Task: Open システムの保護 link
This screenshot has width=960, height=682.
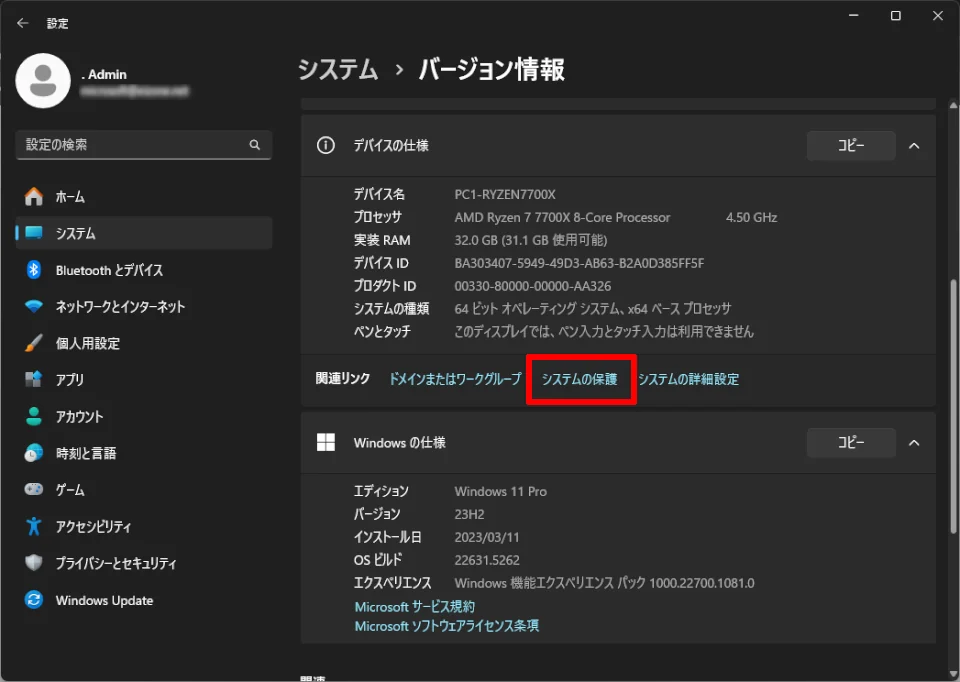Action: click(x=580, y=379)
